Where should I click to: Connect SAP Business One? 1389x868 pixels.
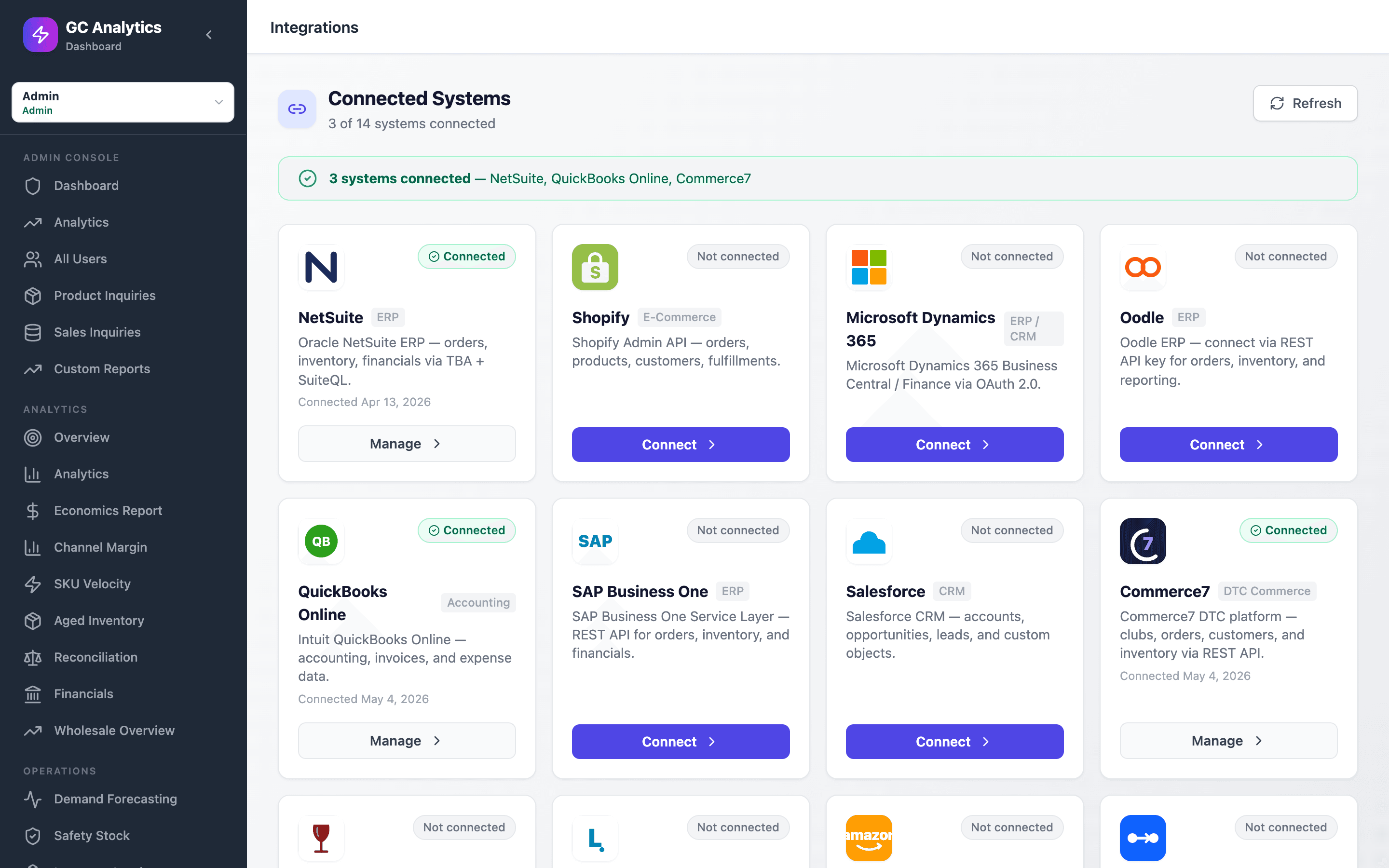click(680, 741)
